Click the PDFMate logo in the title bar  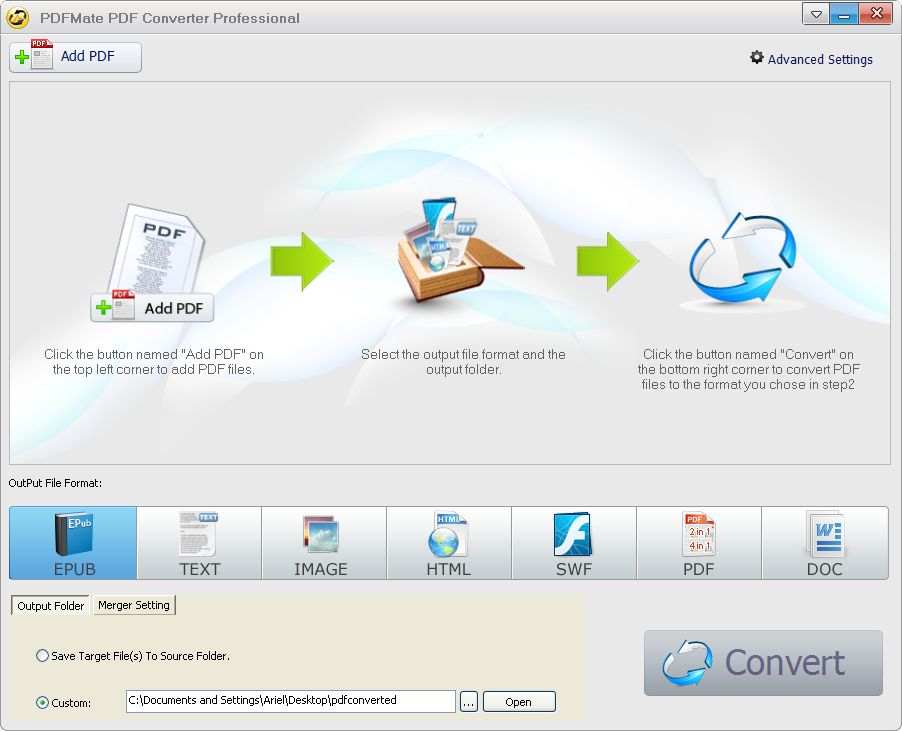coord(18,17)
